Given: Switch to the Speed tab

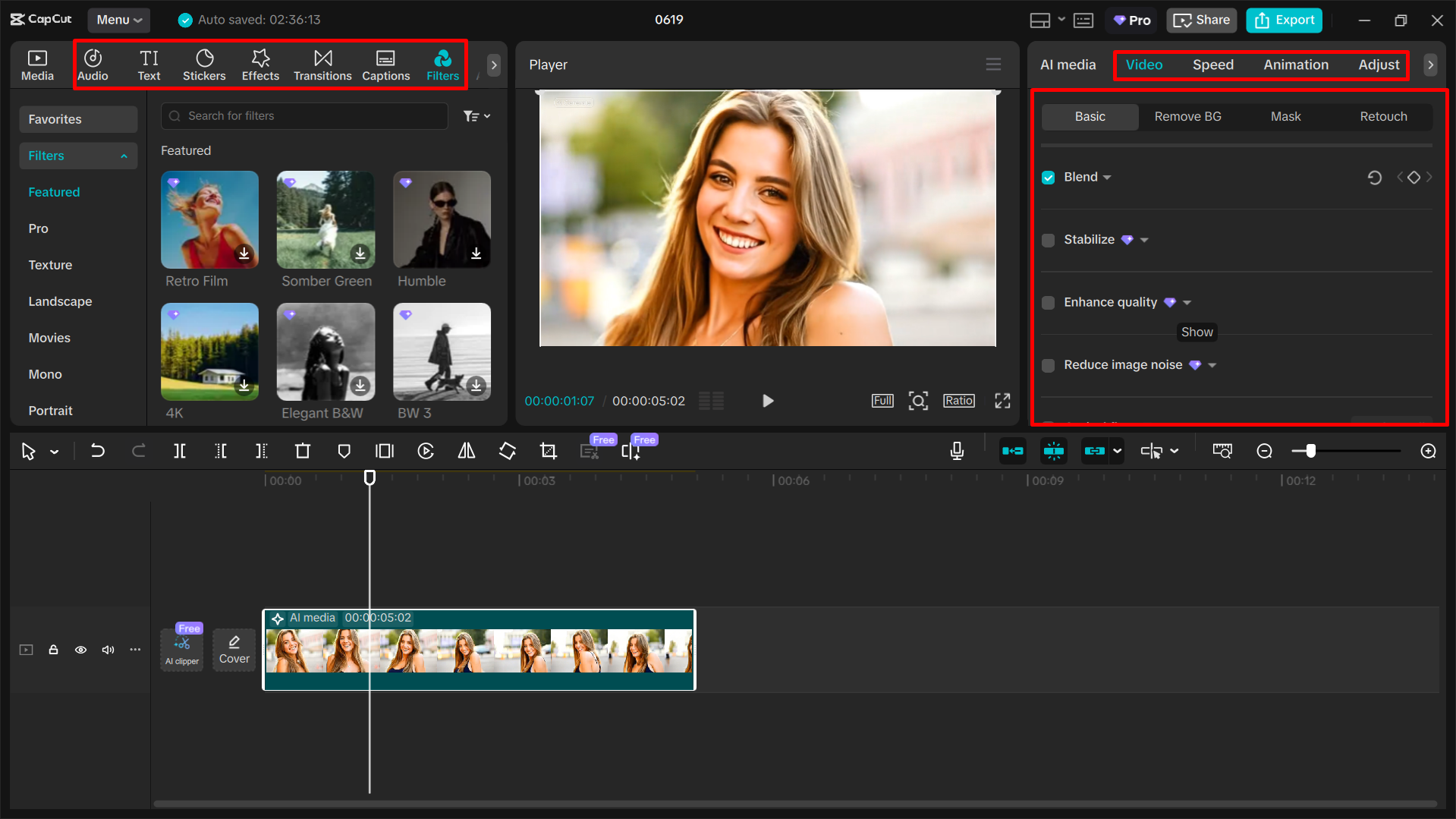Looking at the screenshot, I should coord(1212,65).
